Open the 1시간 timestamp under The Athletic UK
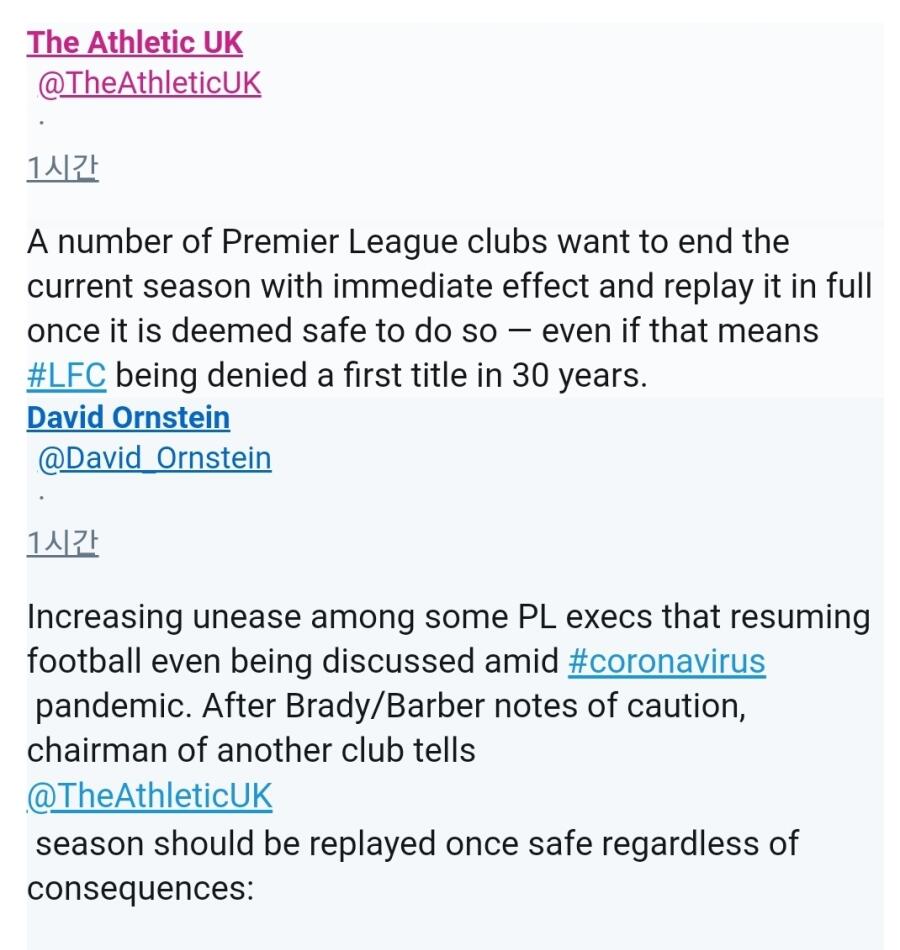 [62, 168]
